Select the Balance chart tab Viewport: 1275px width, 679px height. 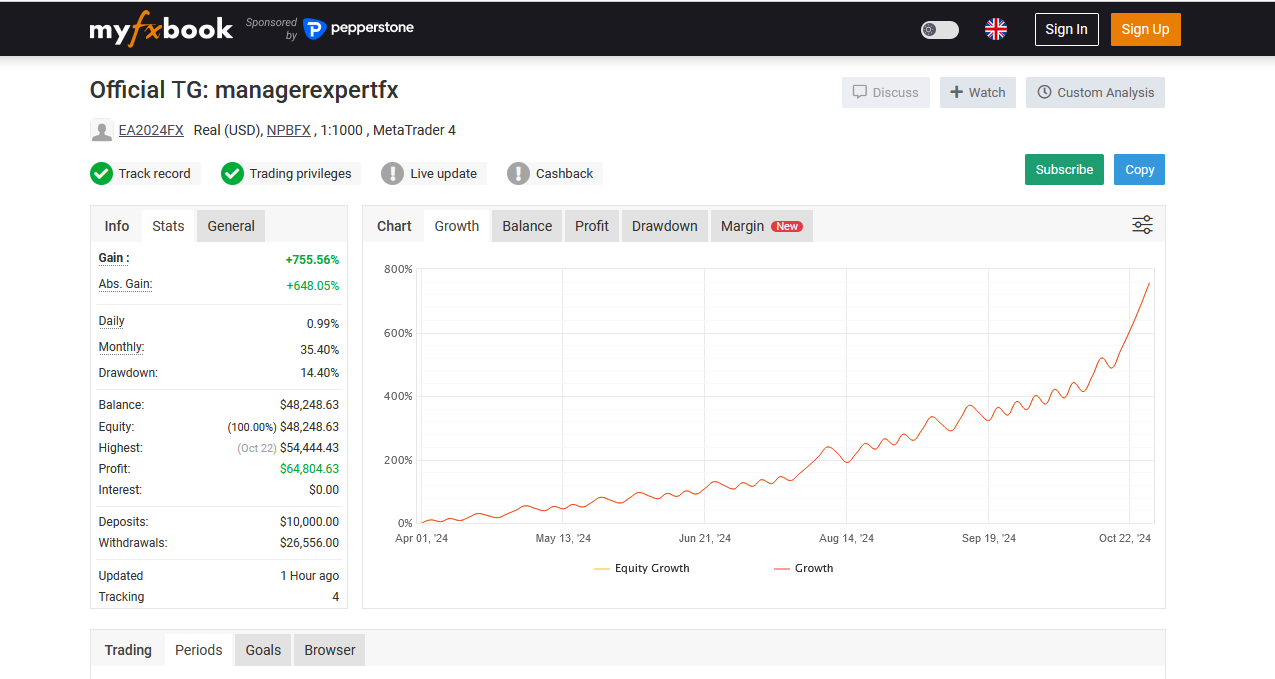click(527, 226)
